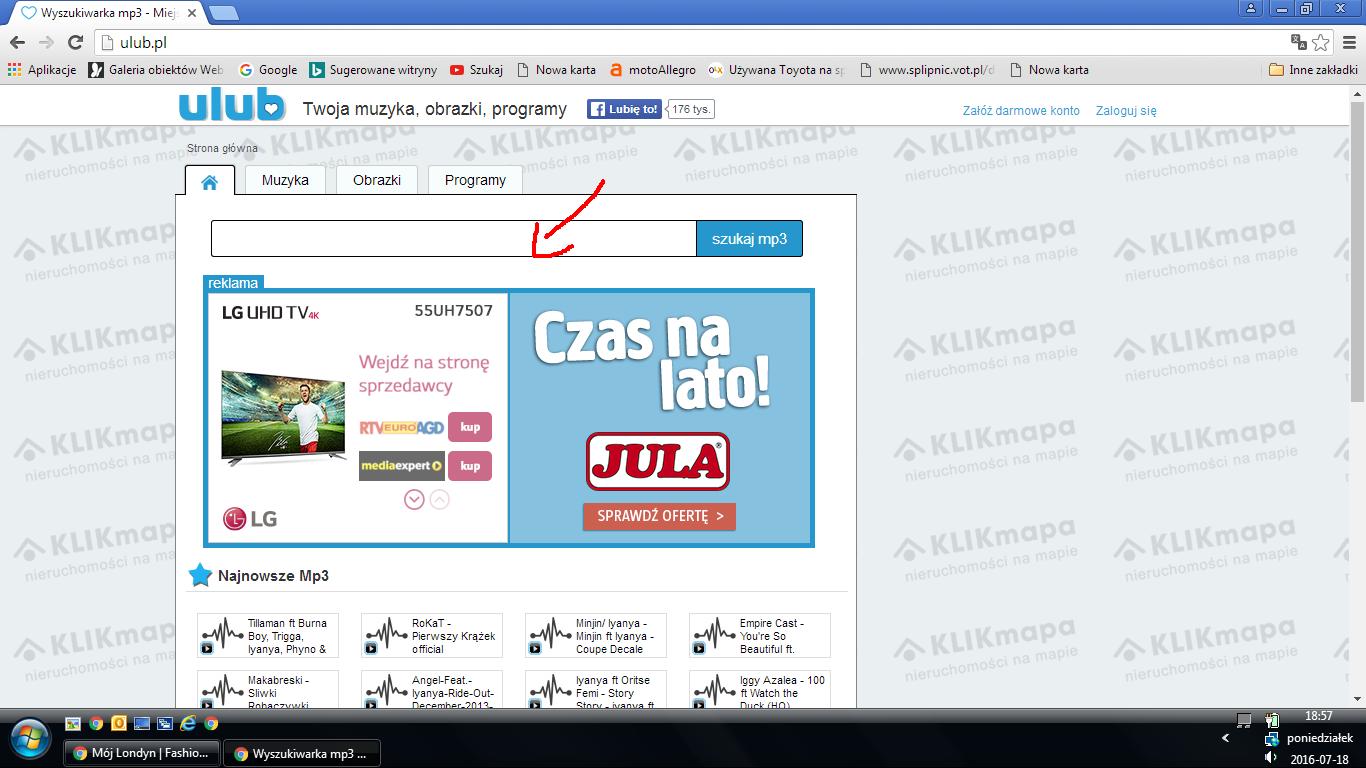Expand the Inne zakładki bookmarks folder
The height and width of the screenshot is (768, 1366).
coord(1313,70)
